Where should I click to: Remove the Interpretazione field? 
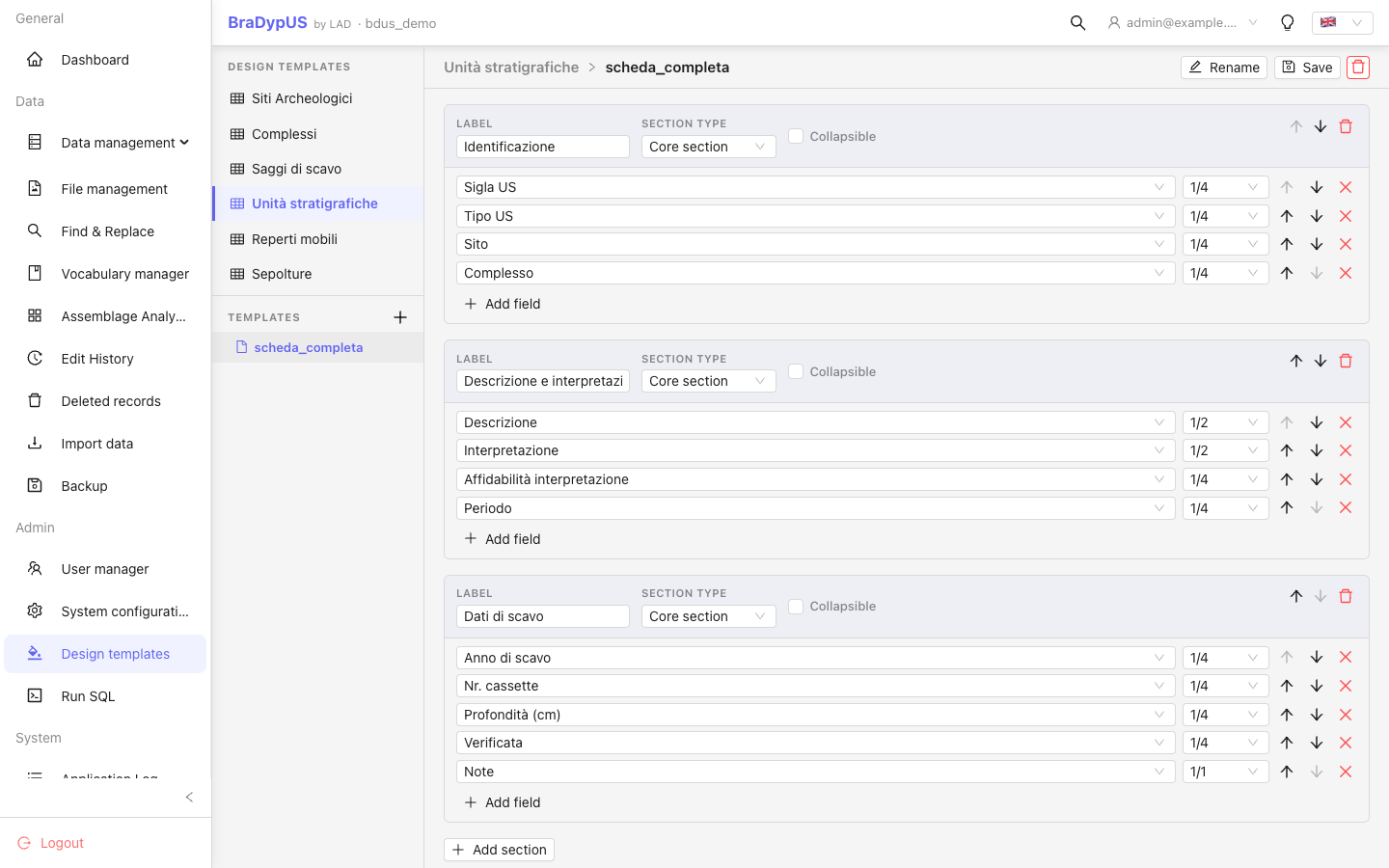[1346, 450]
